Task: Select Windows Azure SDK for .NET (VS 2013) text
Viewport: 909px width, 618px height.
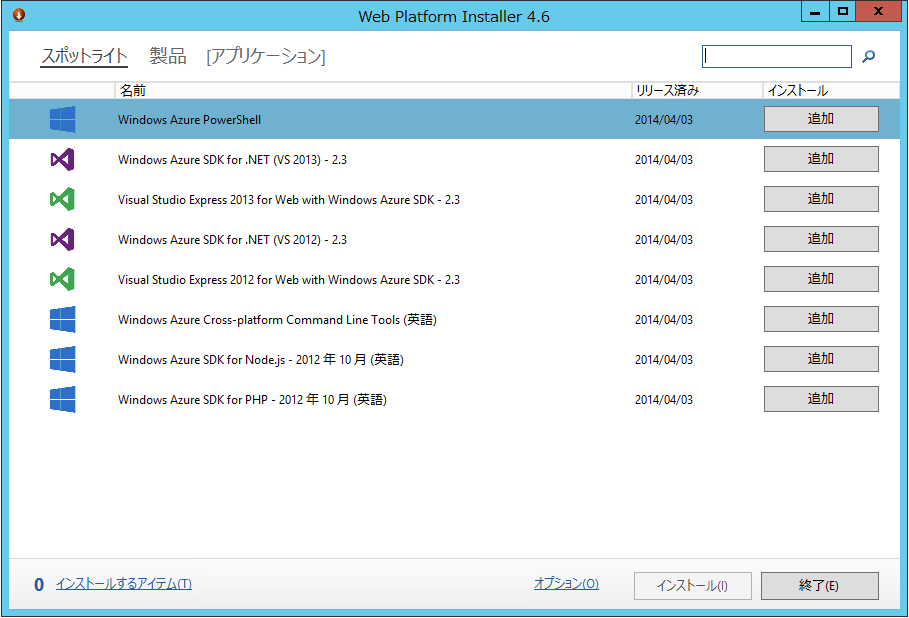Action: point(232,159)
